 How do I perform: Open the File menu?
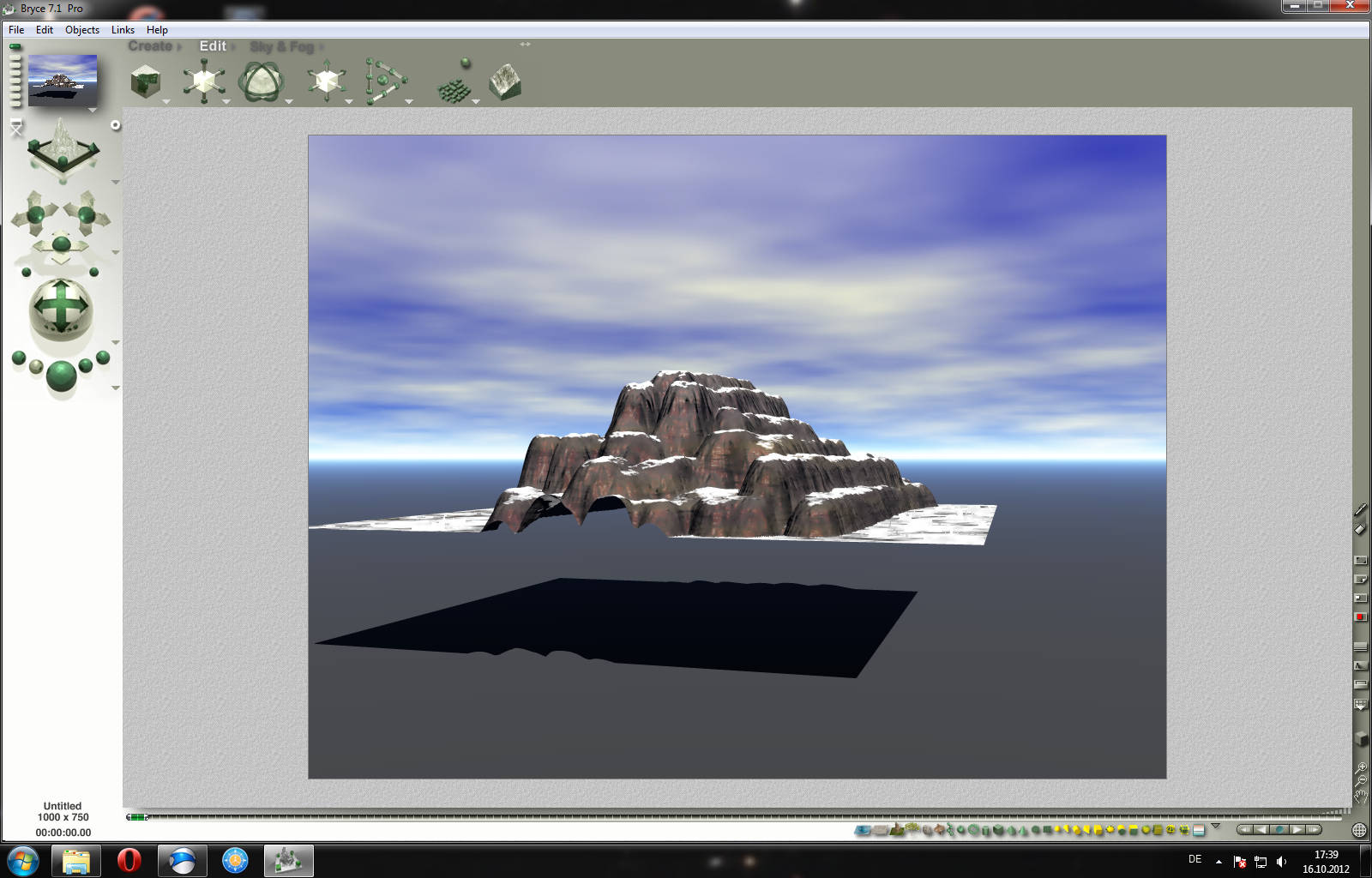point(16,30)
